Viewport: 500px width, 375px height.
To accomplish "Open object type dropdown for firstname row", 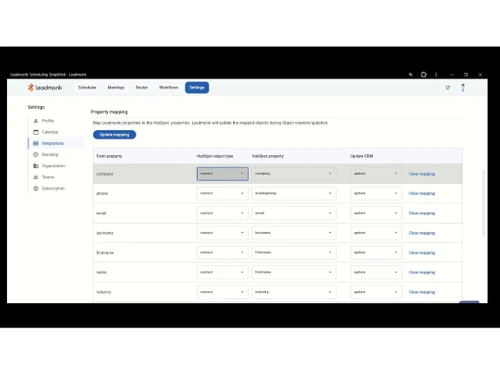I will tap(223, 252).
